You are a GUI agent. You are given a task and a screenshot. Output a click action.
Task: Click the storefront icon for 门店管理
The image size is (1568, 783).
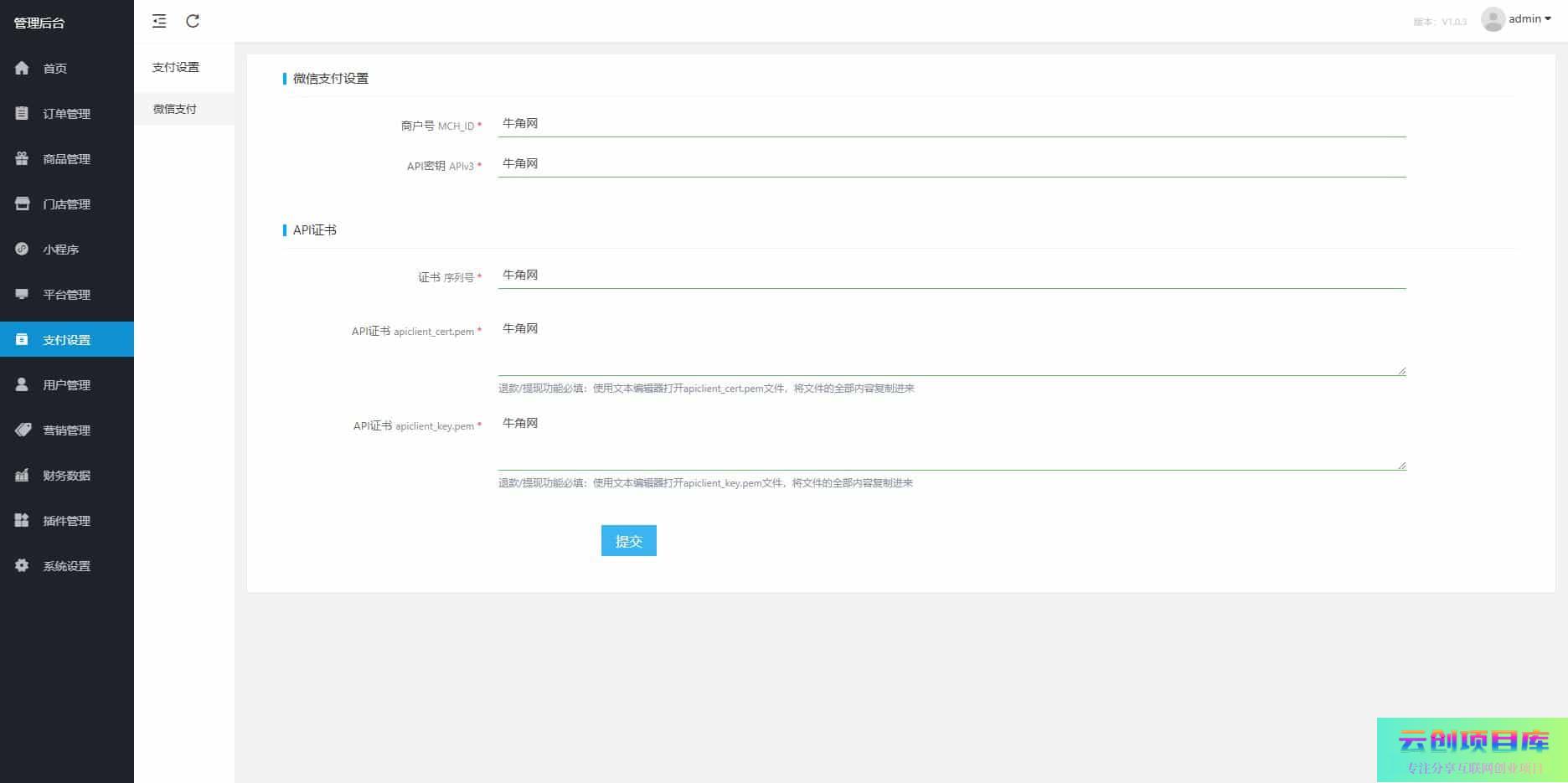click(22, 203)
